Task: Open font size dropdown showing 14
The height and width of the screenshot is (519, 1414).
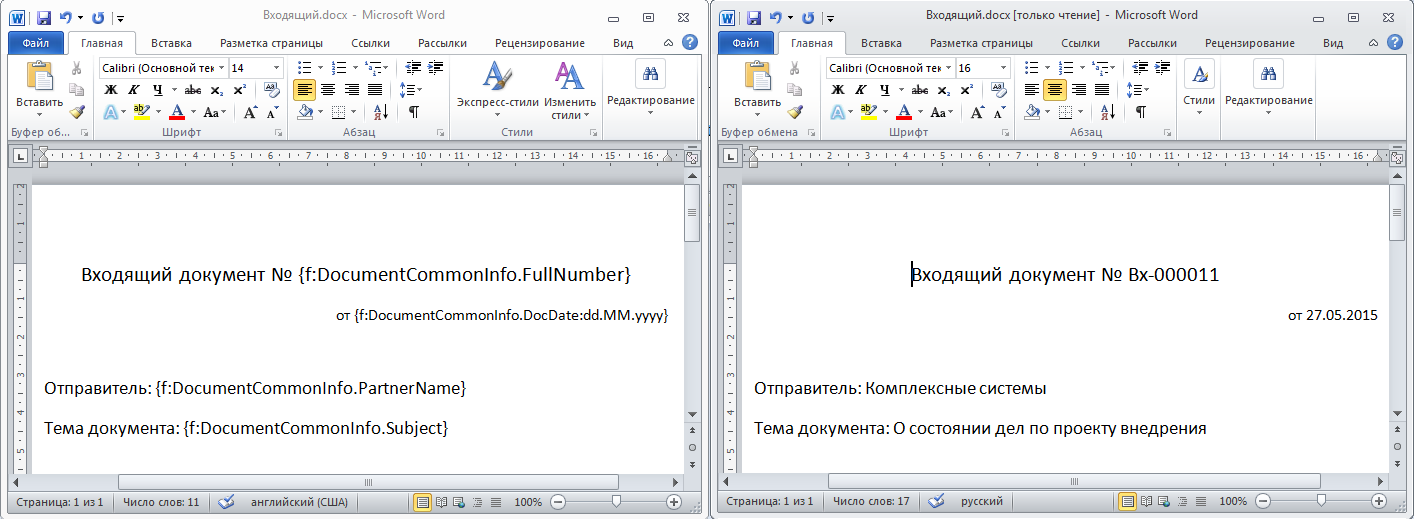Action: click(276, 68)
